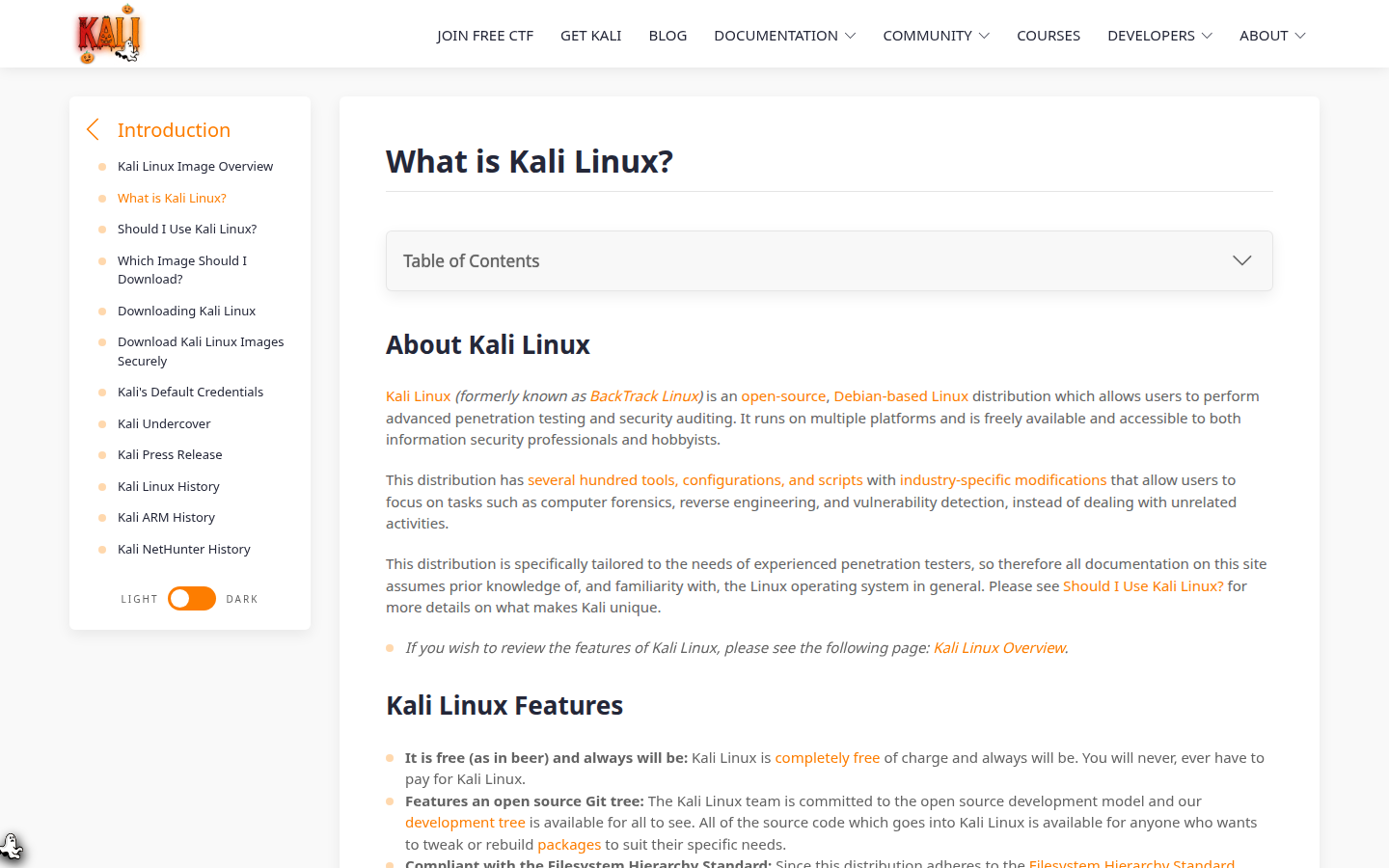
Task: Open Kali Linux Image Overview sidebar link
Action: pos(195,166)
